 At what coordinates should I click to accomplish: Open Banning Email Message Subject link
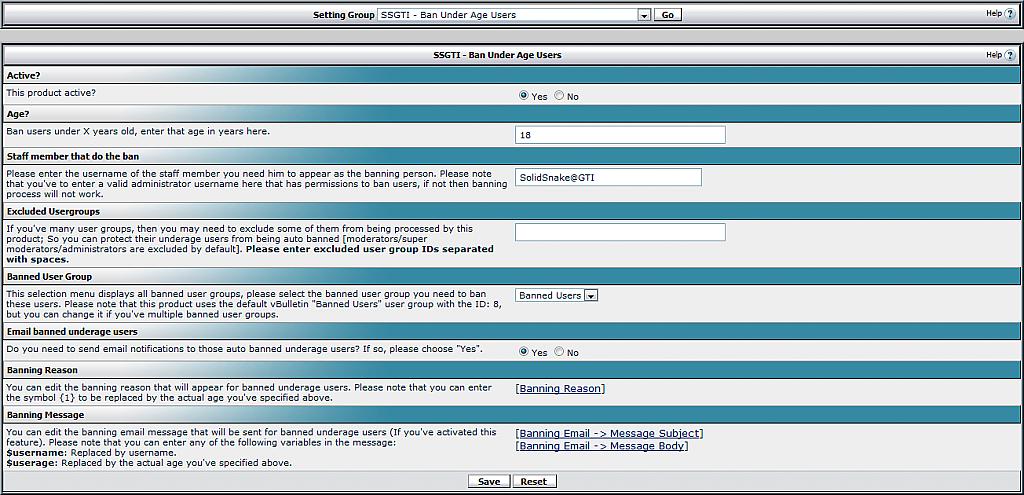(609, 433)
